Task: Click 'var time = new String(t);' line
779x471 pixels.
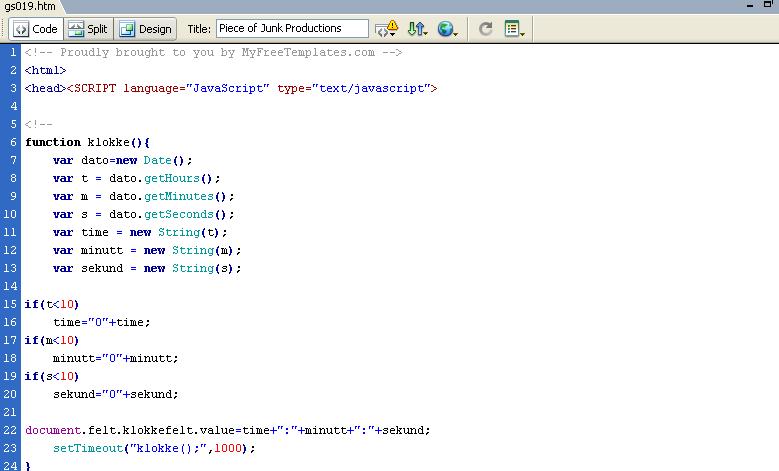Action: [x=140, y=232]
